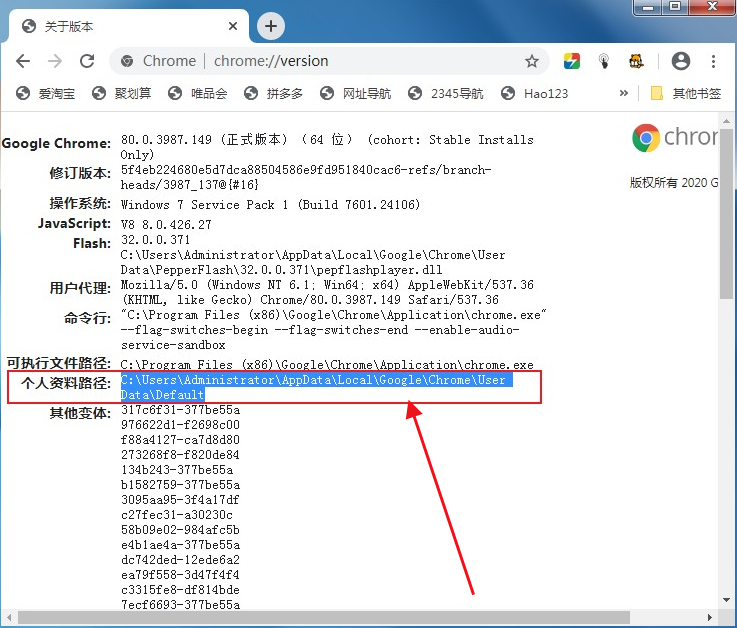Click the 用户代理 label

80,288
